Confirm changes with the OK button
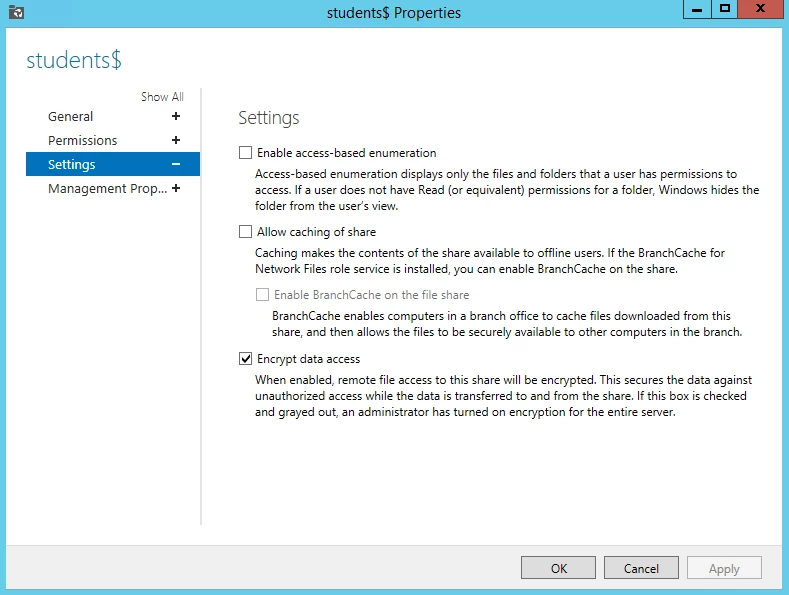This screenshot has width=789, height=595. (x=559, y=568)
